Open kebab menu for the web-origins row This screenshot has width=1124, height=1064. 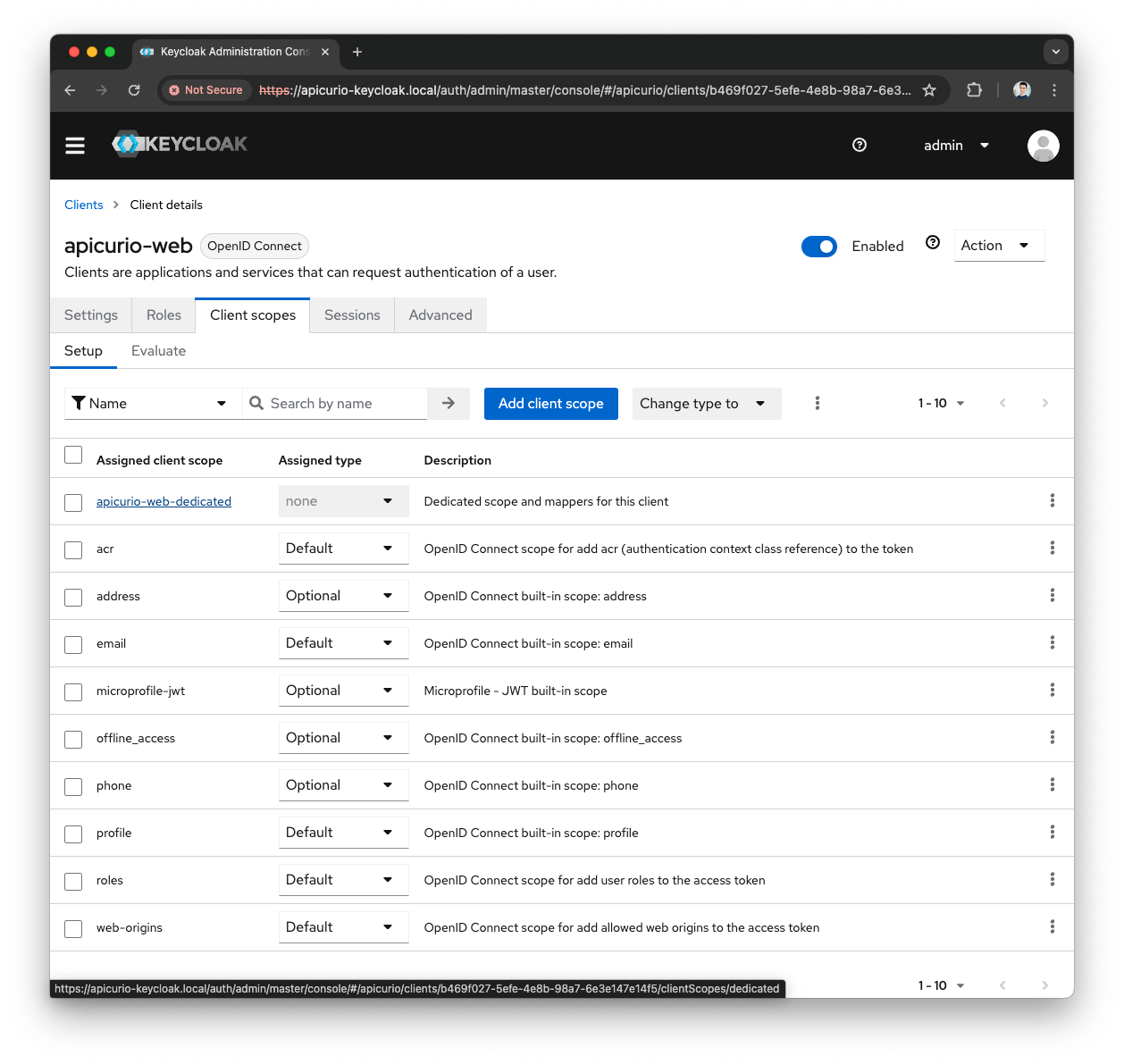[x=1052, y=927]
